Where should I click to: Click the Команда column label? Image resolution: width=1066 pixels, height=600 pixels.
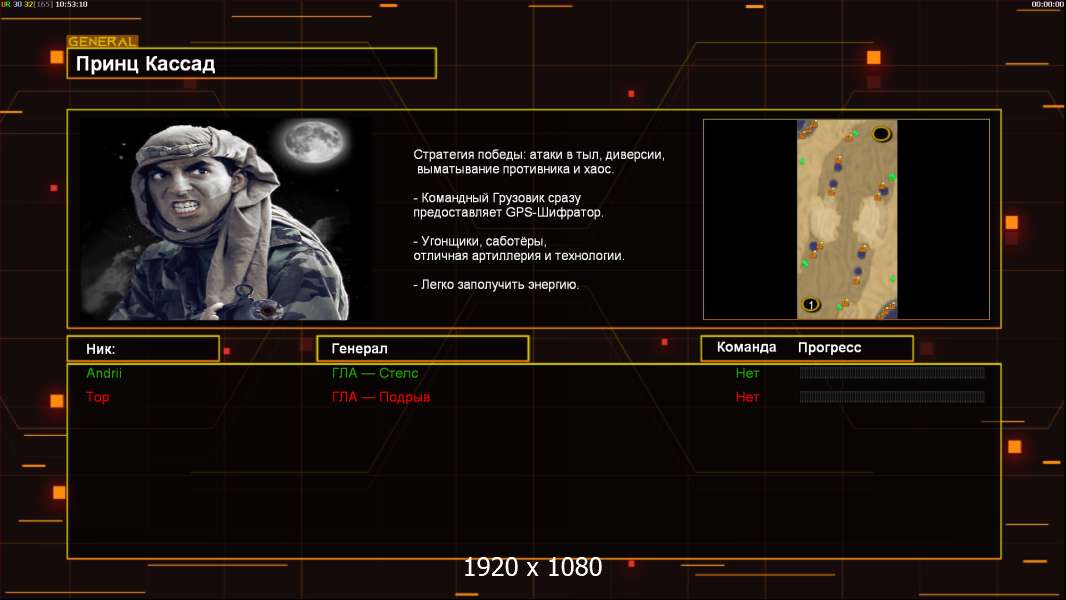click(x=746, y=347)
